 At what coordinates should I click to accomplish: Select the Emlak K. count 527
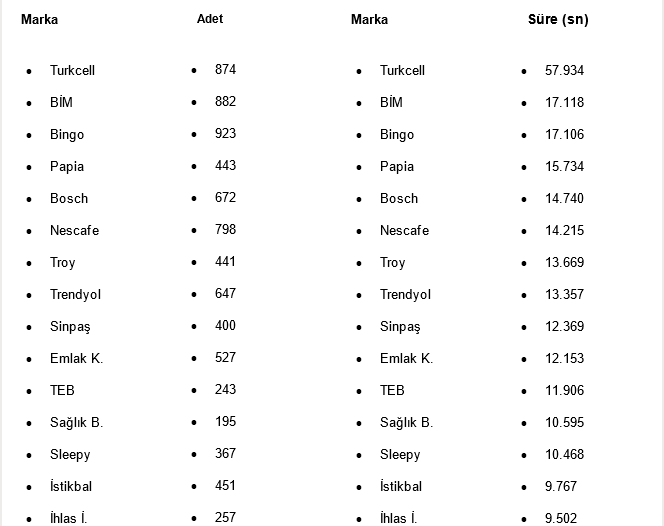tap(225, 358)
